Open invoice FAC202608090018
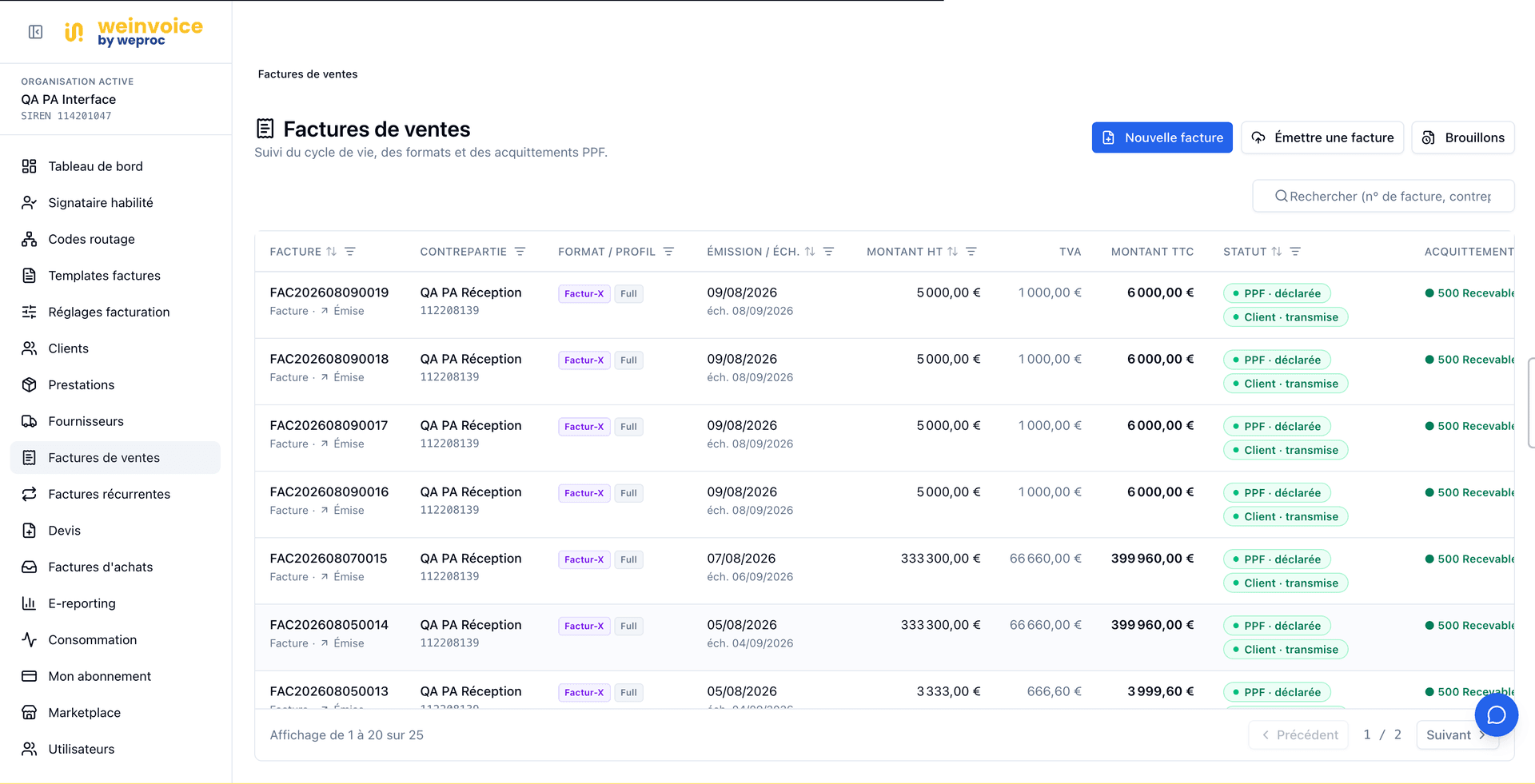The width and height of the screenshot is (1535, 784). (329, 359)
